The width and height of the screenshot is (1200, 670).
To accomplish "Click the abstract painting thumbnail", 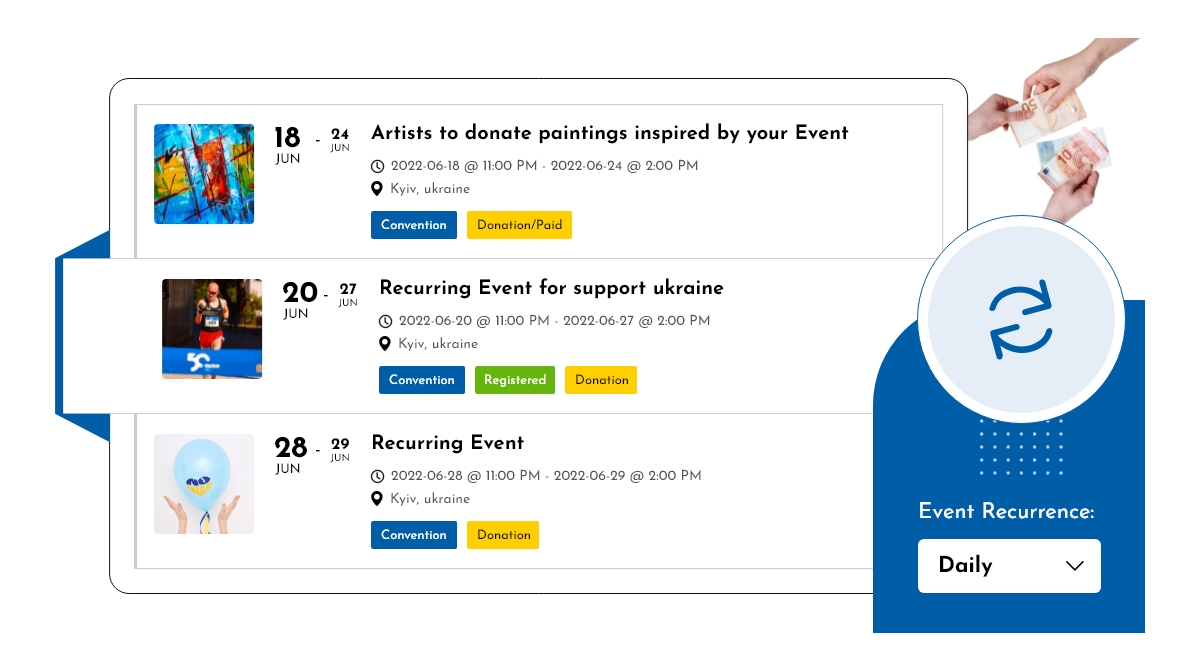I will 203,173.
